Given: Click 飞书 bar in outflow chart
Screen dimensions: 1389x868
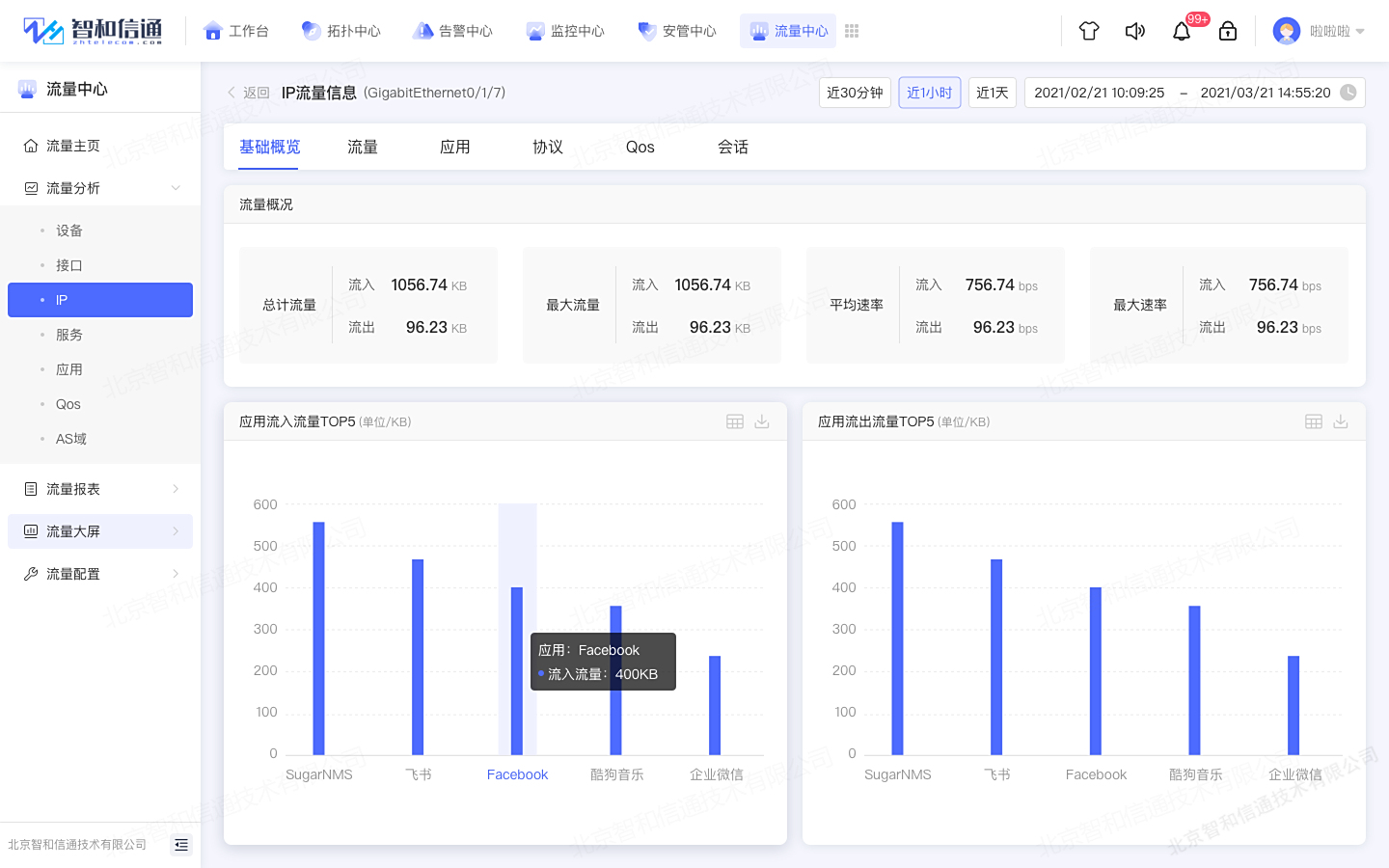Looking at the screenshot, I should click(996, 657).
